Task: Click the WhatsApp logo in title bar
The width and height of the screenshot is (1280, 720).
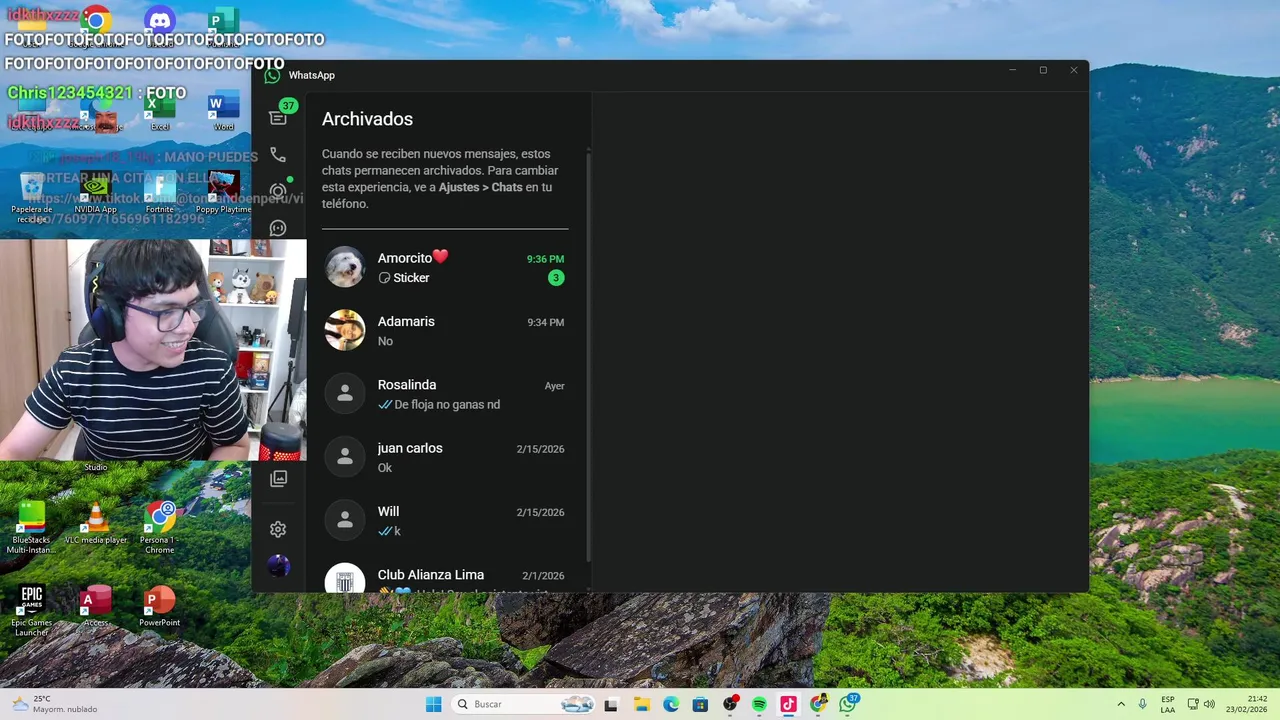Action: click(x=272, y=75)
